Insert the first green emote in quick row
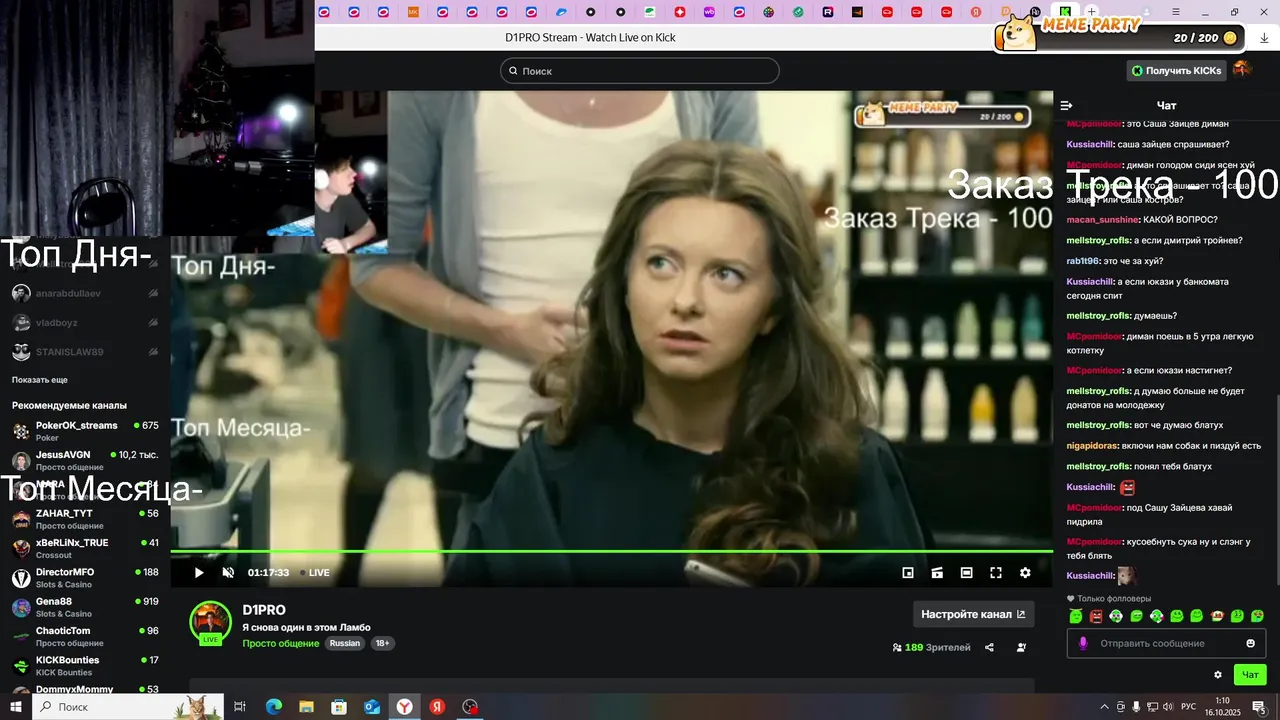The width and height of the screenshot is (1280, 720). tap(1076, 616)
